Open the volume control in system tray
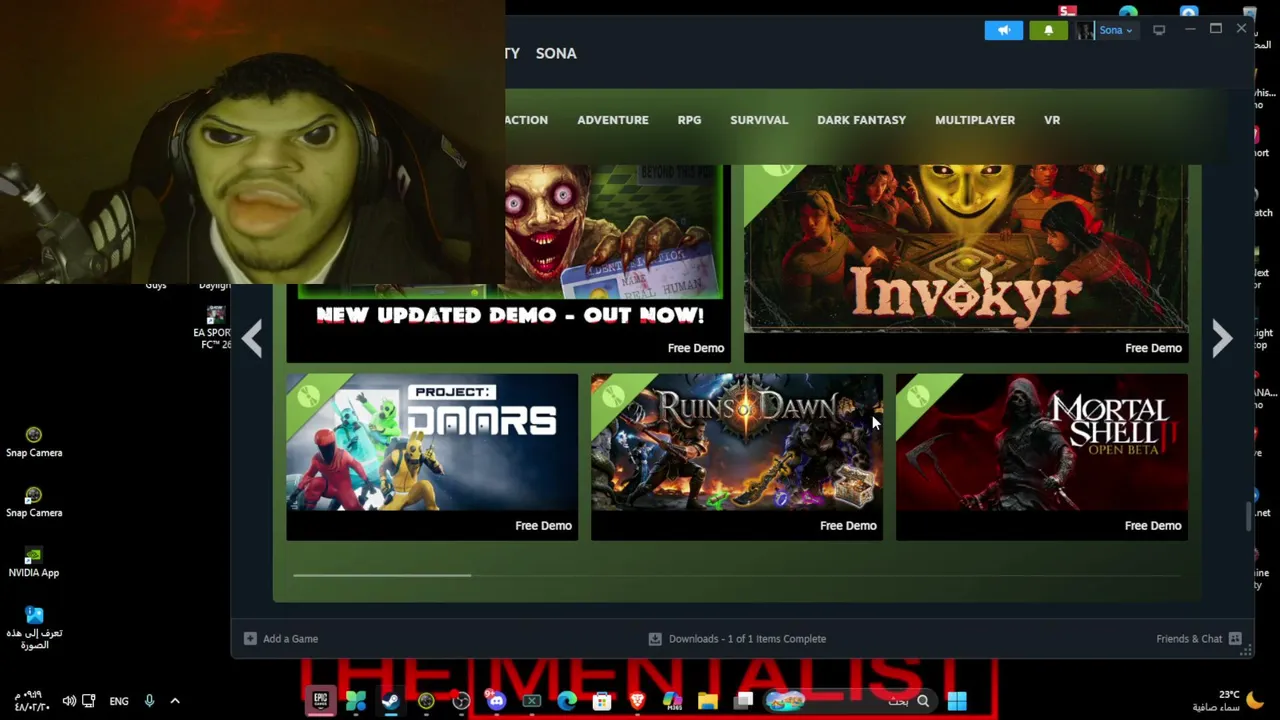This screenshot has height=720, width=1280. [69, 701]
